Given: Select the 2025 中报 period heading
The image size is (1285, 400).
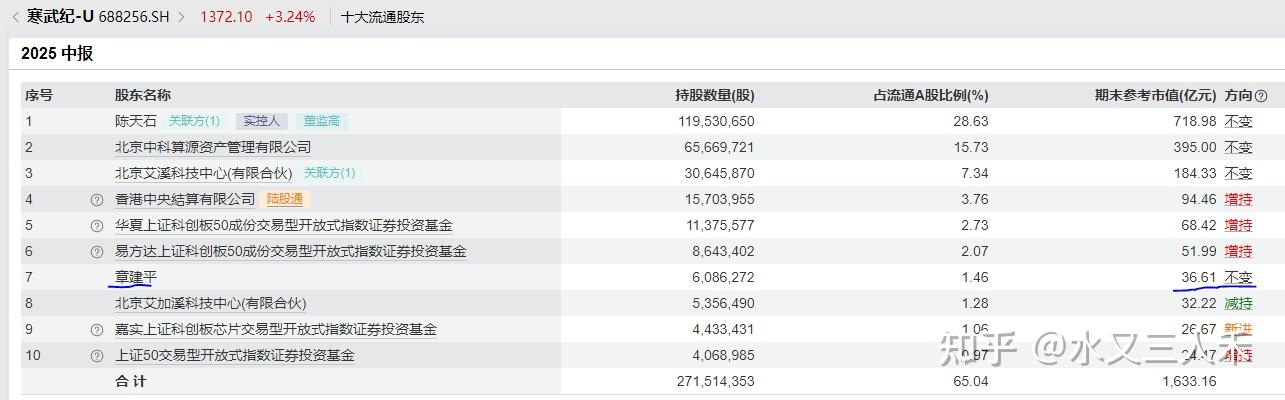Looking at the screenshot, I should click(x=57, y=54).
